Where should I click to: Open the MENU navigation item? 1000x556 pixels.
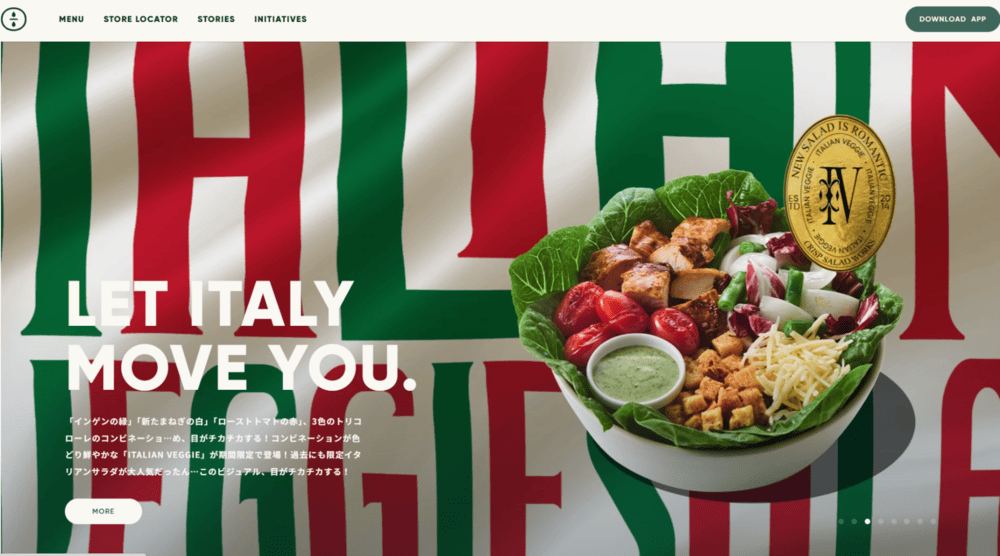pos(71,19)
